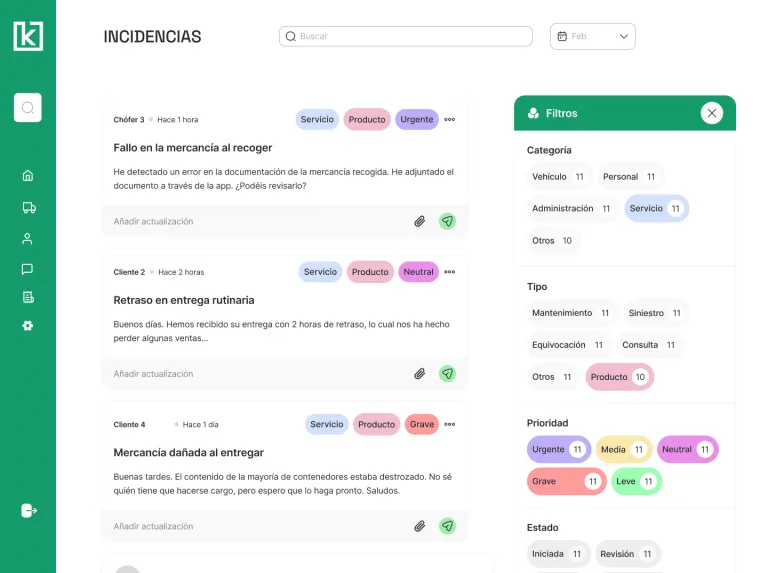Open options menu for Mercancía dañada incident

click(450, 424)
